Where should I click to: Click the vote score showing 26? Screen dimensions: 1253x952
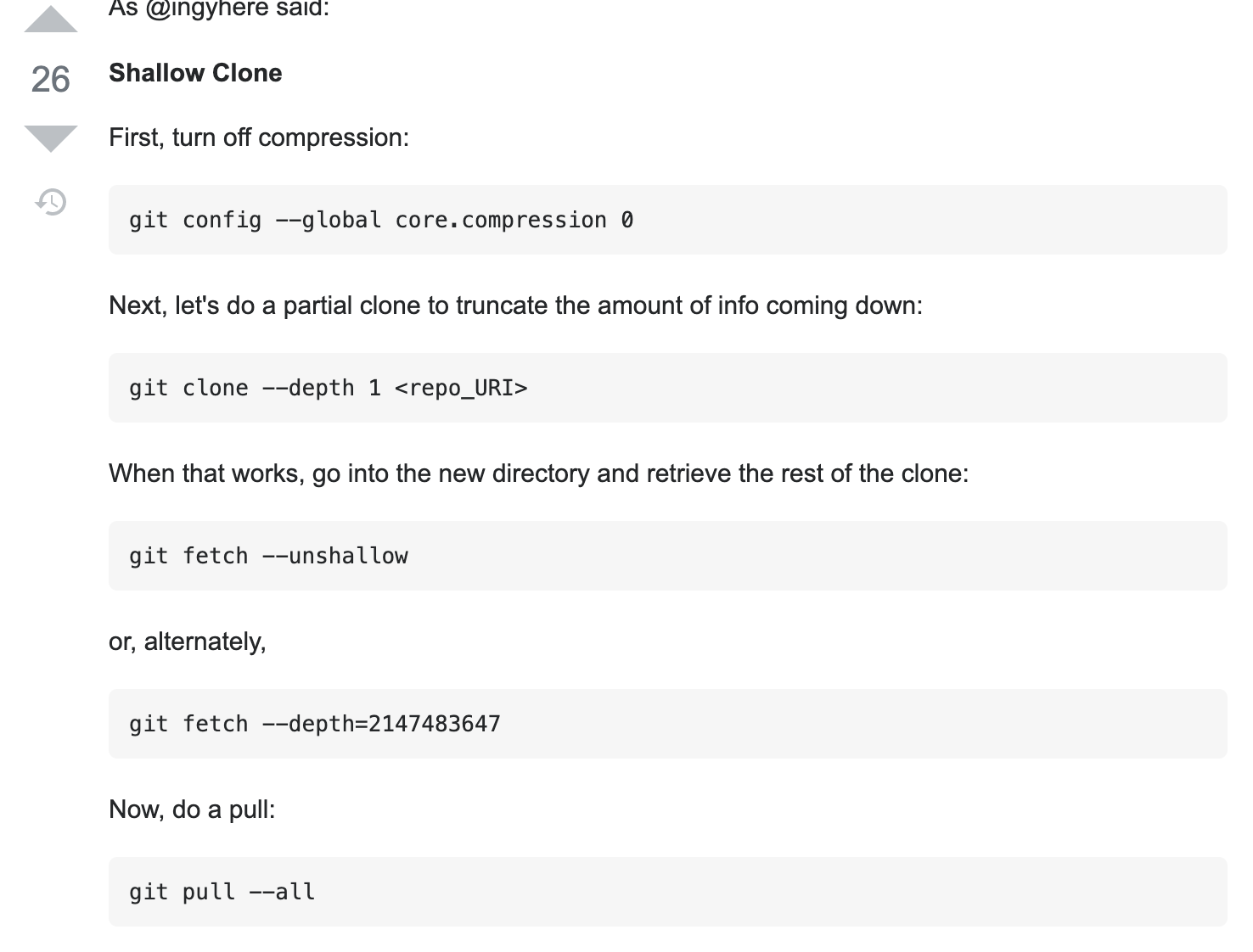pos(49,80)
